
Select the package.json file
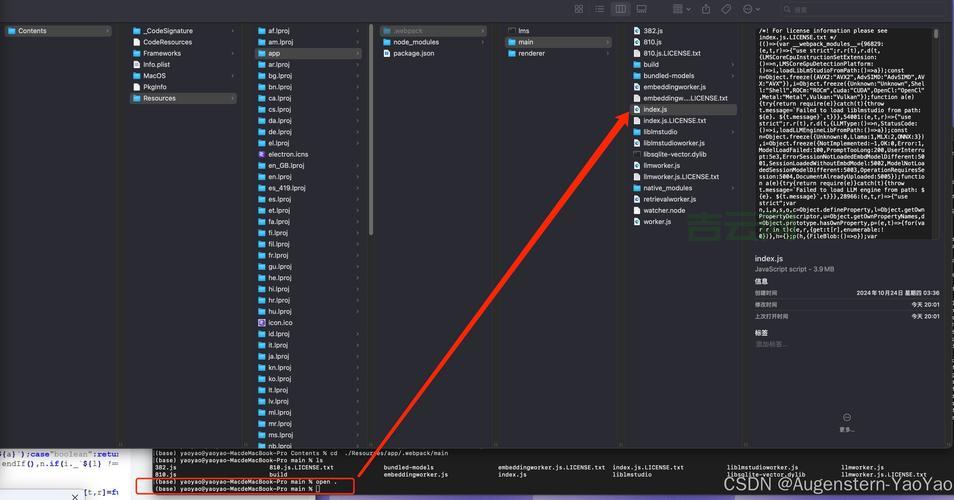(x=413, y=53)
